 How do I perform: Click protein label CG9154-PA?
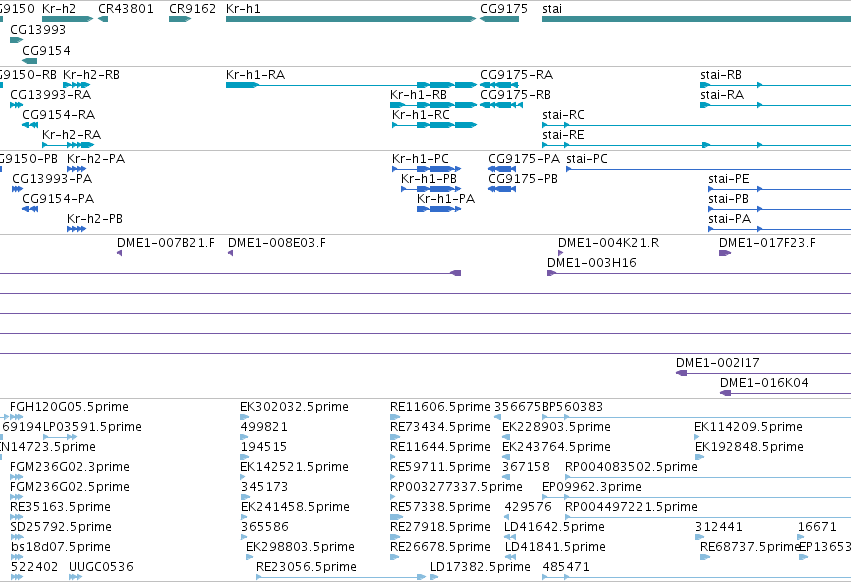[58, 199]
